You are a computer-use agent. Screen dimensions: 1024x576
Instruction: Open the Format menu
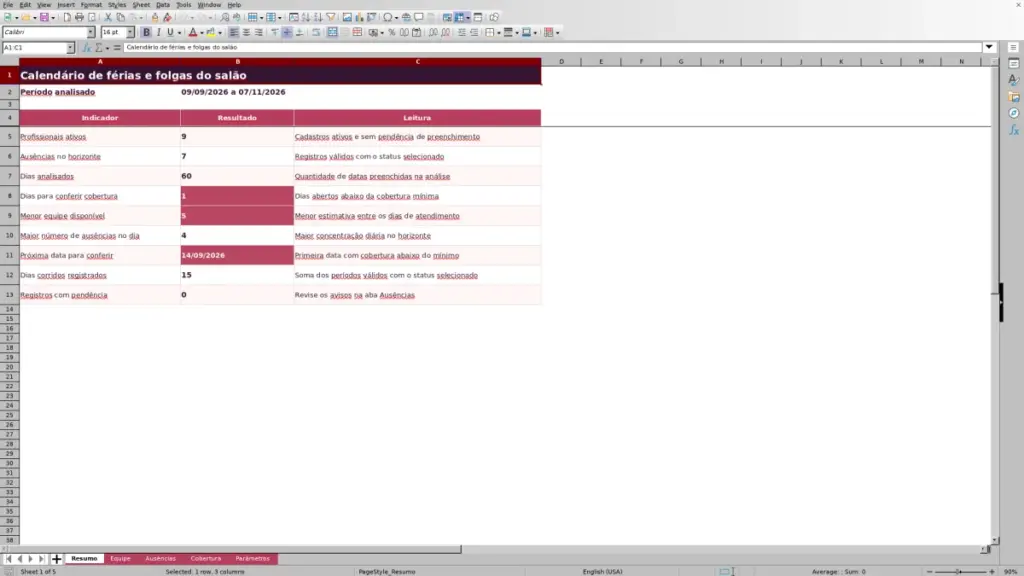point(91,5)
